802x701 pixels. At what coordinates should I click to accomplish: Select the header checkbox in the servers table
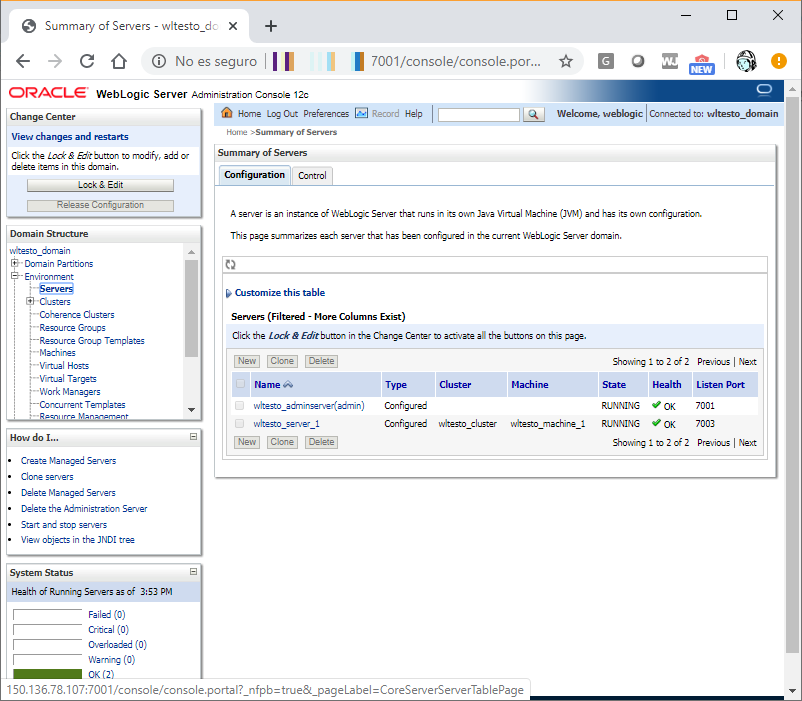[239, 384]
